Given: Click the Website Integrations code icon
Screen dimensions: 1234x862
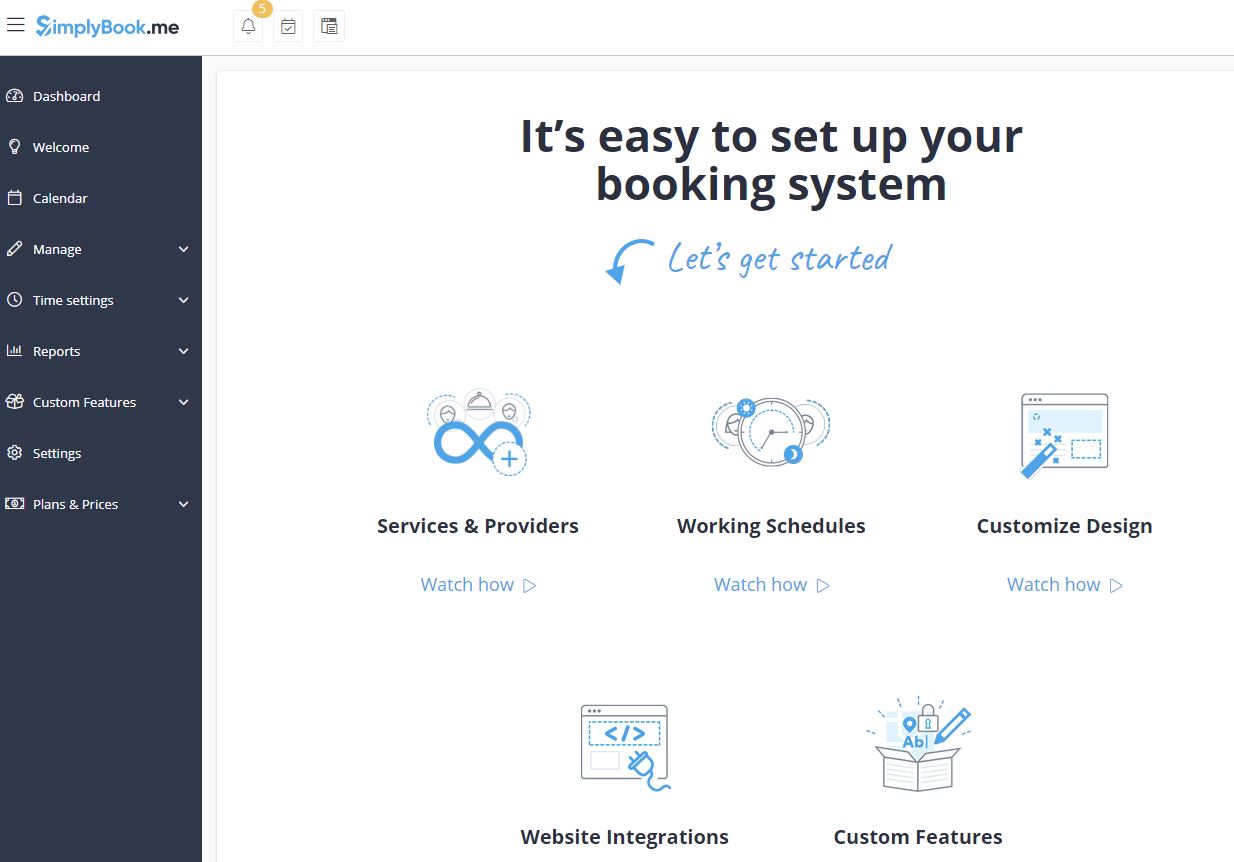Looking at the screenshot, I should coord(625,747).
